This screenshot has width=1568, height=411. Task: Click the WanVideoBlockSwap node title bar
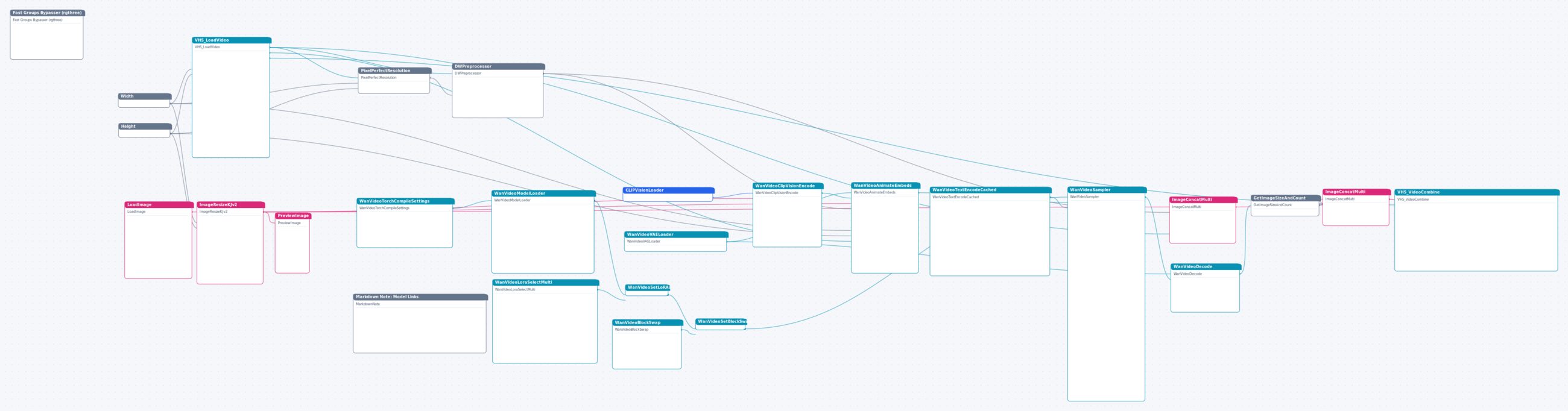(648, 323)
